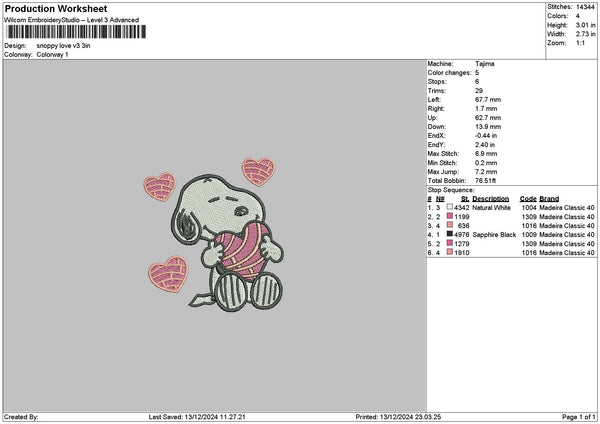The image size is (600, 424).
Task: Click the 'Brand' column header
Action: tap(549, 199)
